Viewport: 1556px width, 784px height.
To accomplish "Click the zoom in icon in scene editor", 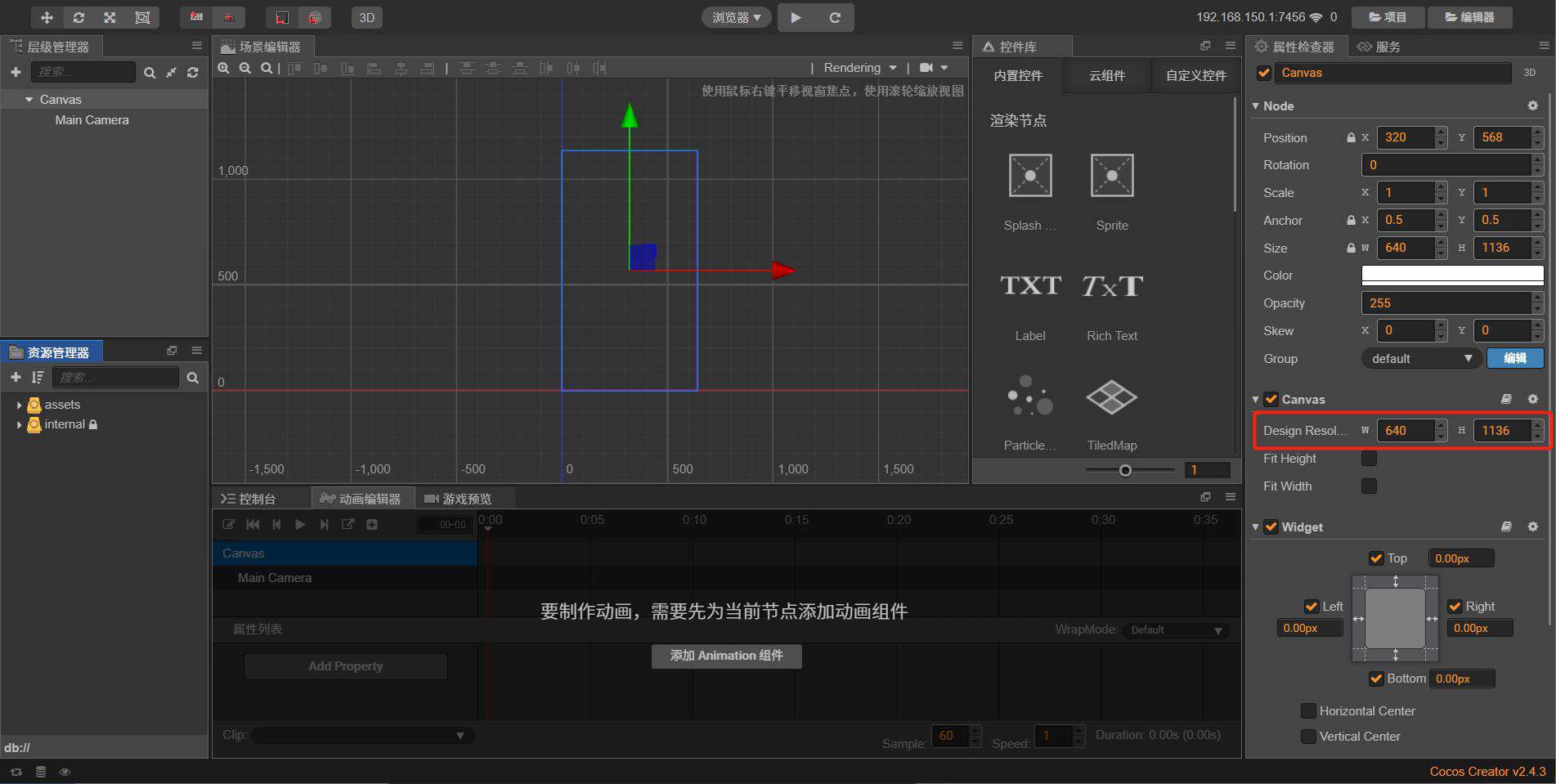I will (x=223, y=68).
